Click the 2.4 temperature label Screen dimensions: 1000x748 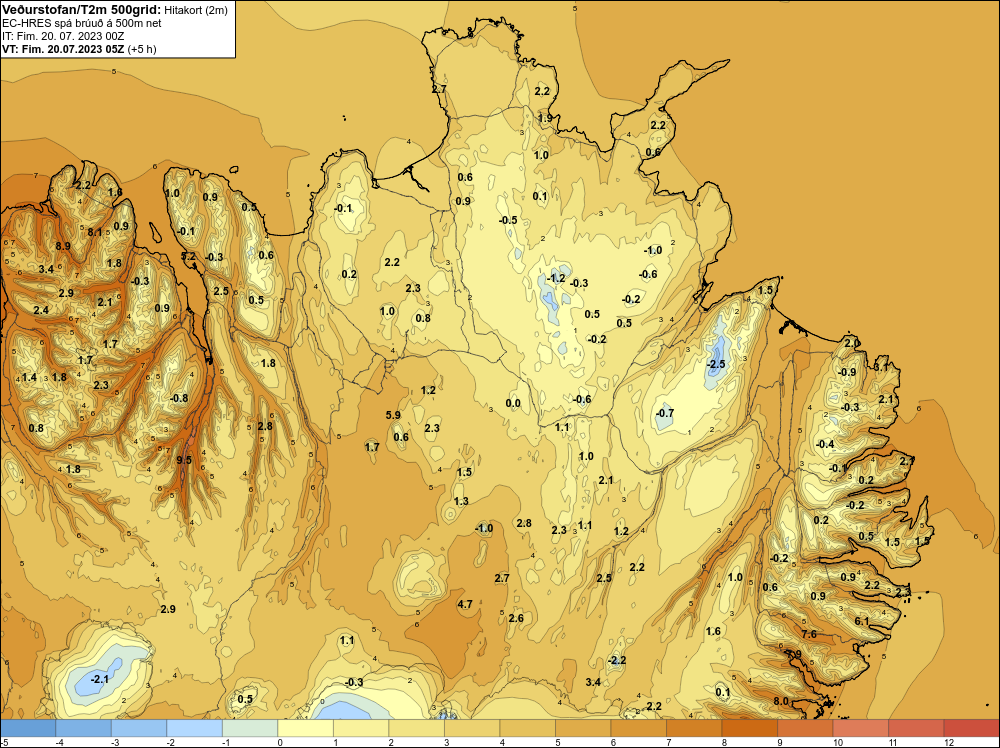point(41,311)
